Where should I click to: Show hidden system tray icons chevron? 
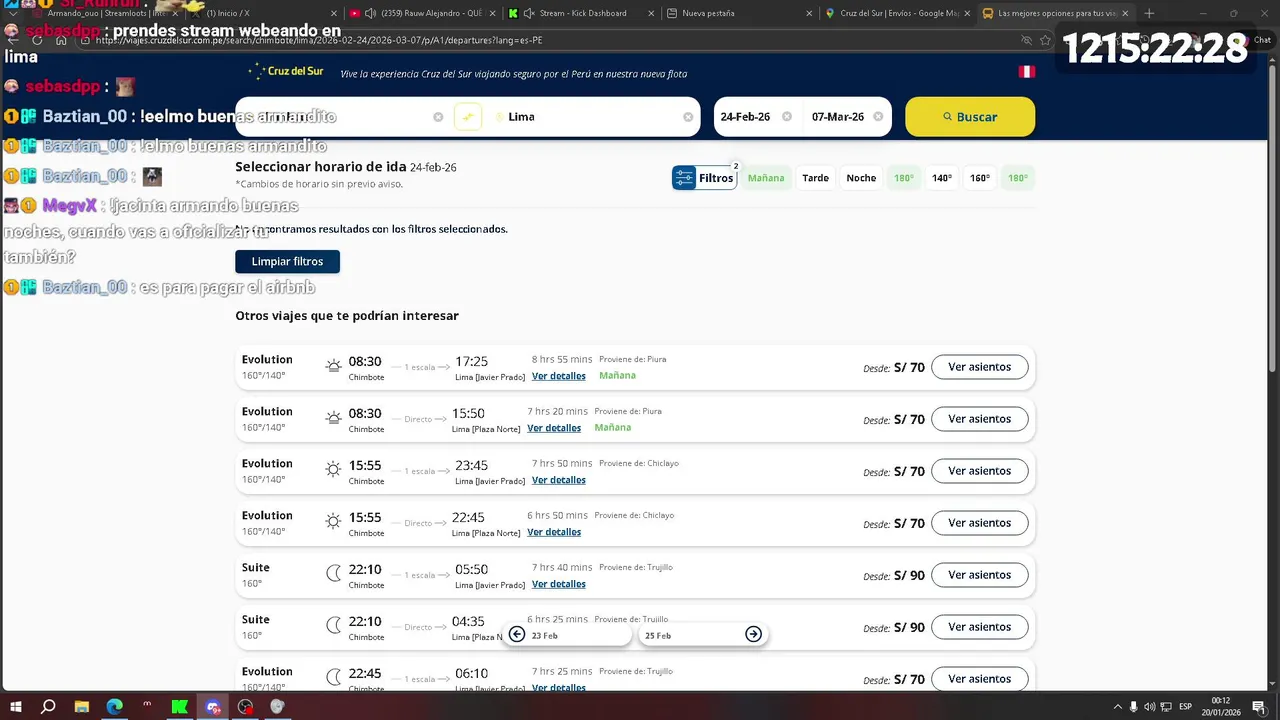coord(1117,707)
